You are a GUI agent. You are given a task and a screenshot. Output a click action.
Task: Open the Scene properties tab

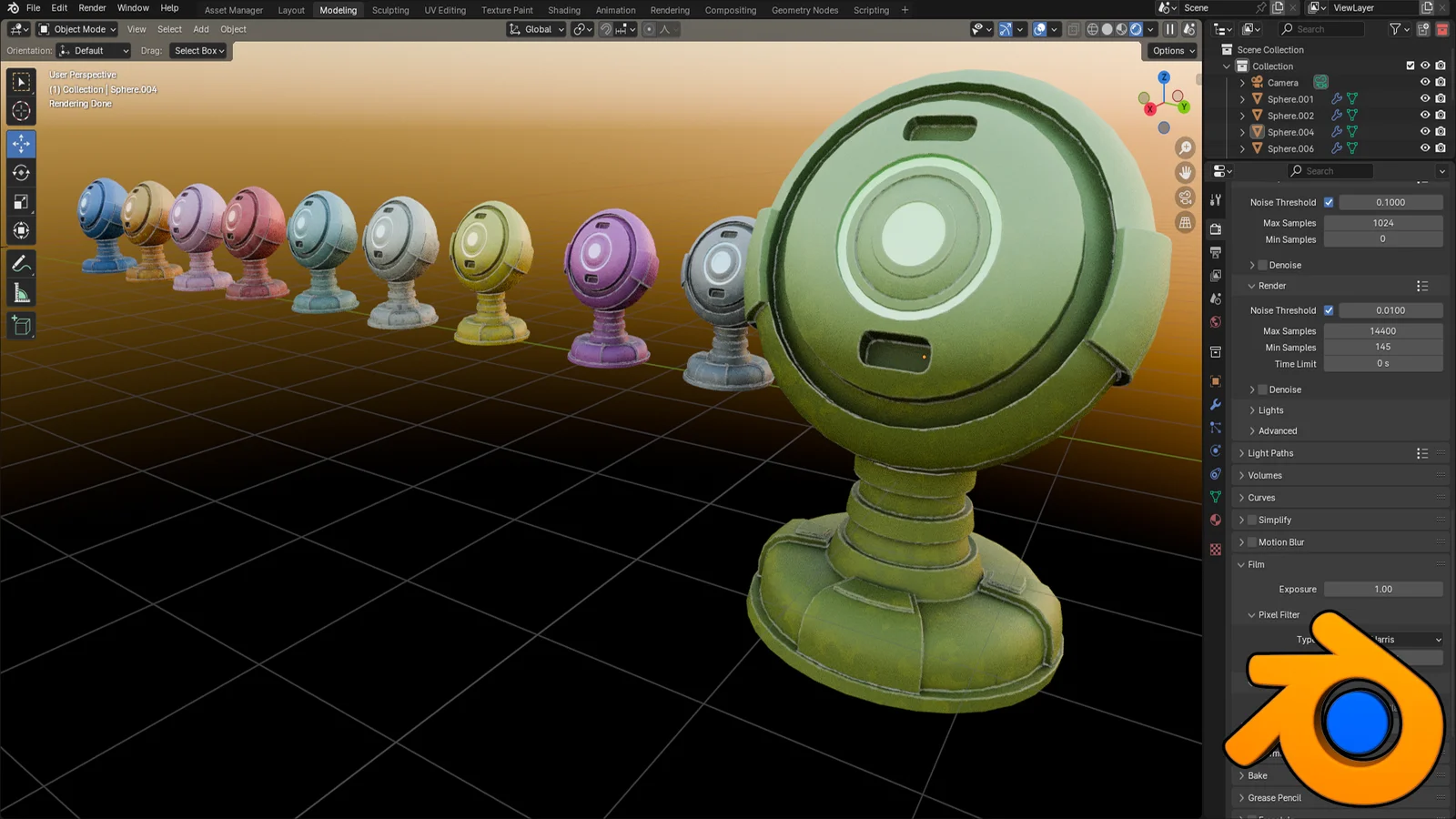(x=1216, y=298)
